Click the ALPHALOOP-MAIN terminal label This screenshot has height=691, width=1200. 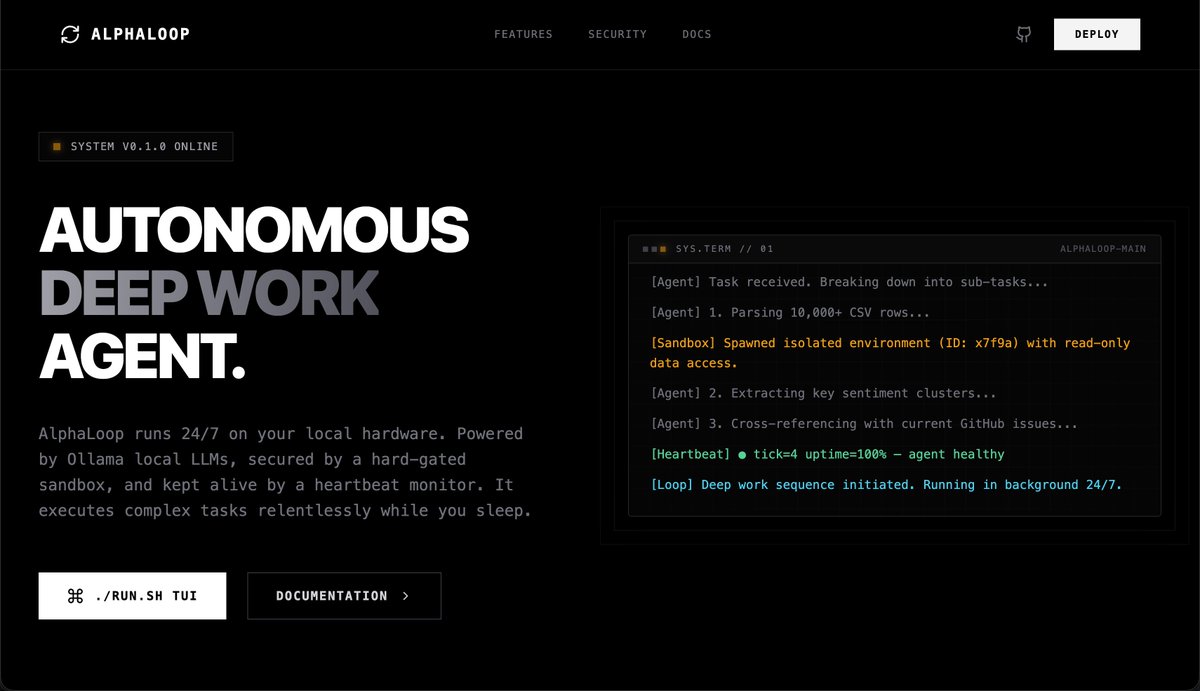(x=1103, y=249)
